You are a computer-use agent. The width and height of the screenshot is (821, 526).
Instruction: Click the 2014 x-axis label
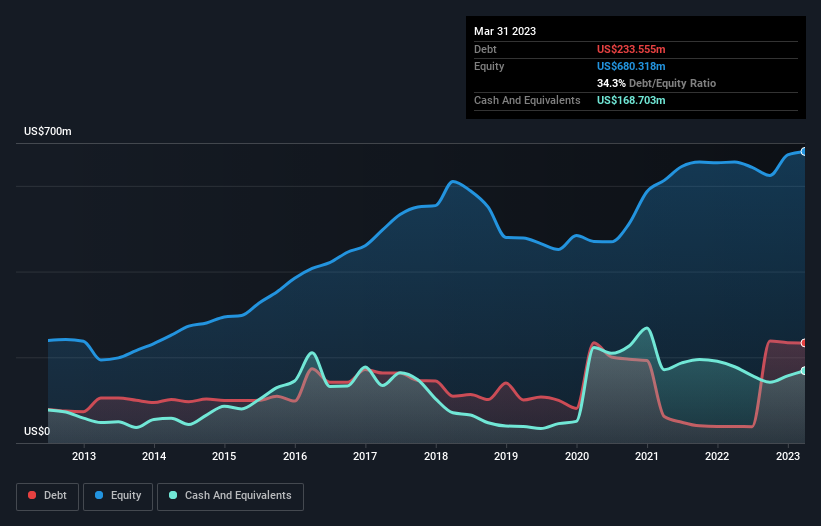pyautogui.click(x=154, y=456)
